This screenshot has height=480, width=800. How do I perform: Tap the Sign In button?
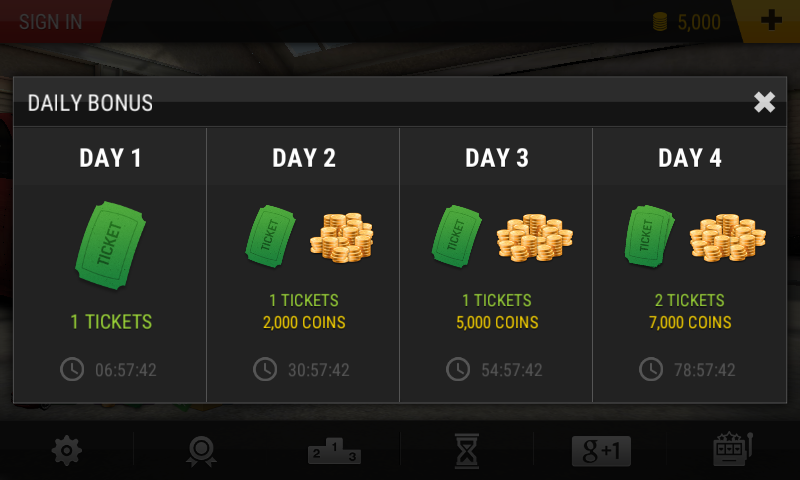(x=51, y=21)
